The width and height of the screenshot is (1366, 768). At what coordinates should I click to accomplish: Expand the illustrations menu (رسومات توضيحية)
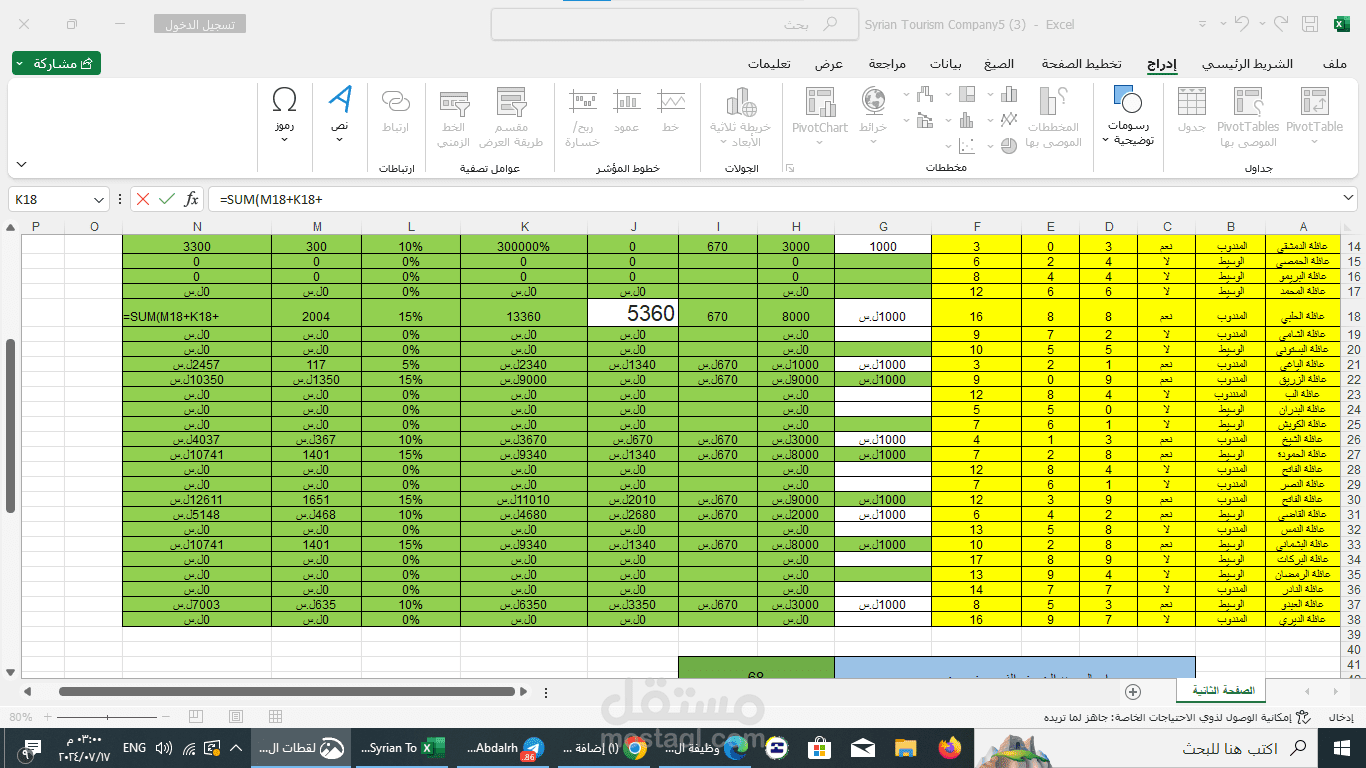[x=1129, y=117]
